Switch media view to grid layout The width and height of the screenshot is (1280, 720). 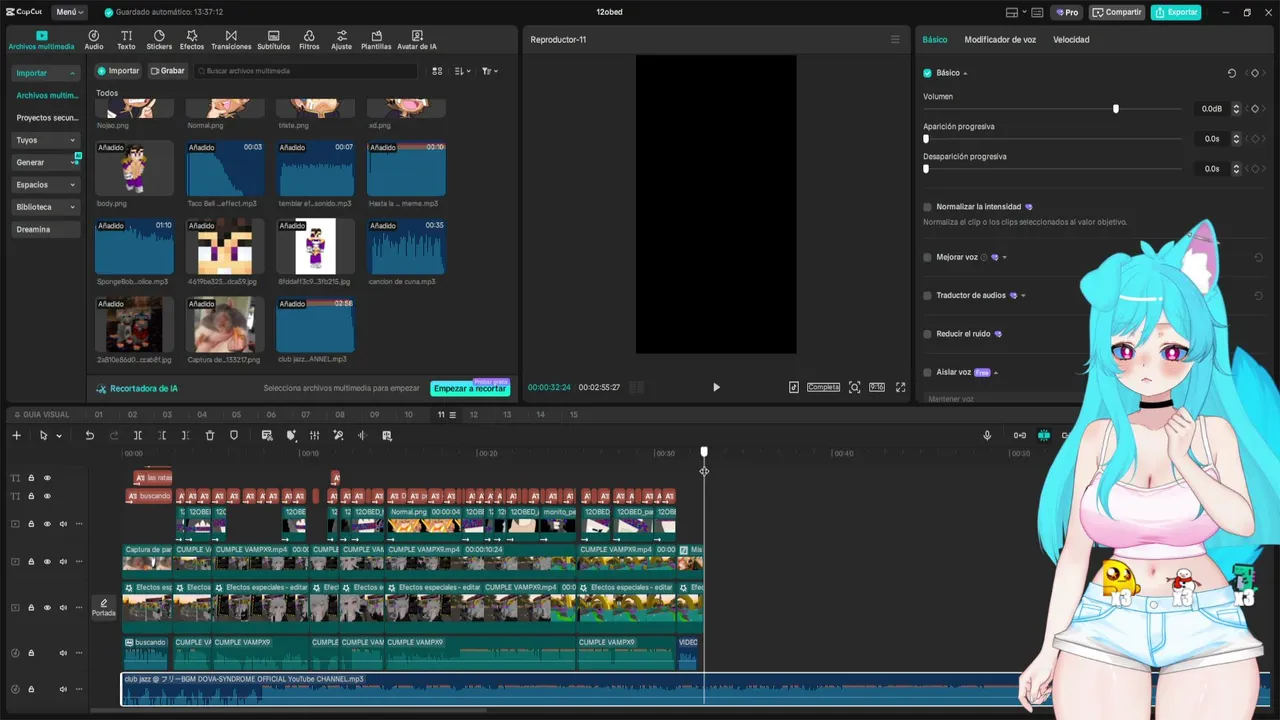[437, 71]
